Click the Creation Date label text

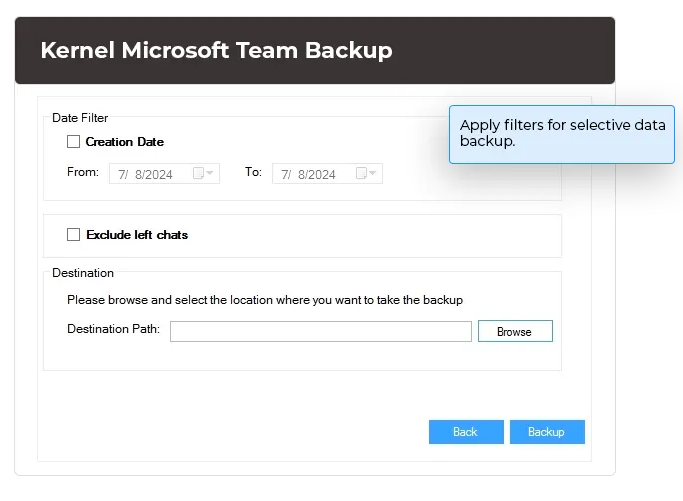pos(124,142)
